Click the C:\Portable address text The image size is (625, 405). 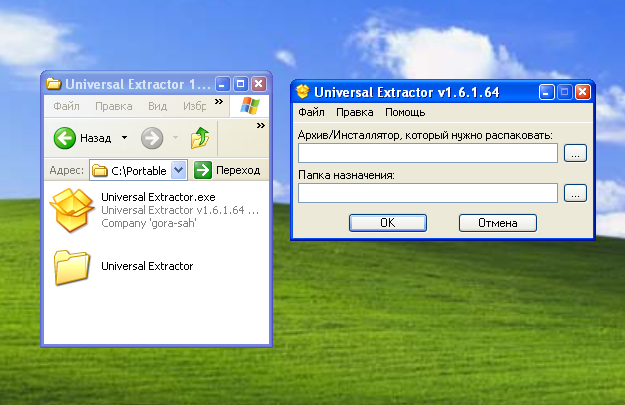coord(139,171)
